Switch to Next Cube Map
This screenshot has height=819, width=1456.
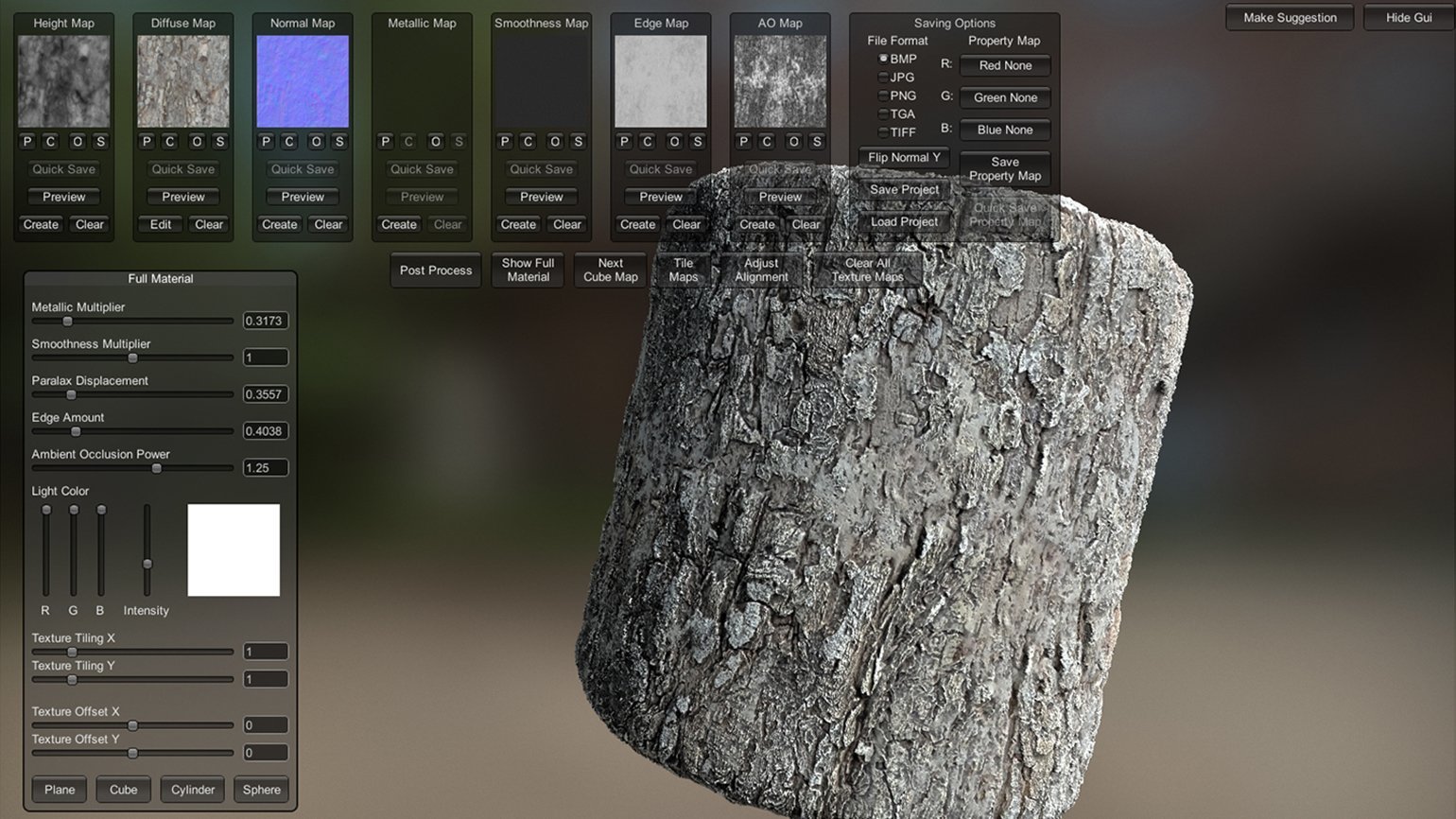coord(611,270)
